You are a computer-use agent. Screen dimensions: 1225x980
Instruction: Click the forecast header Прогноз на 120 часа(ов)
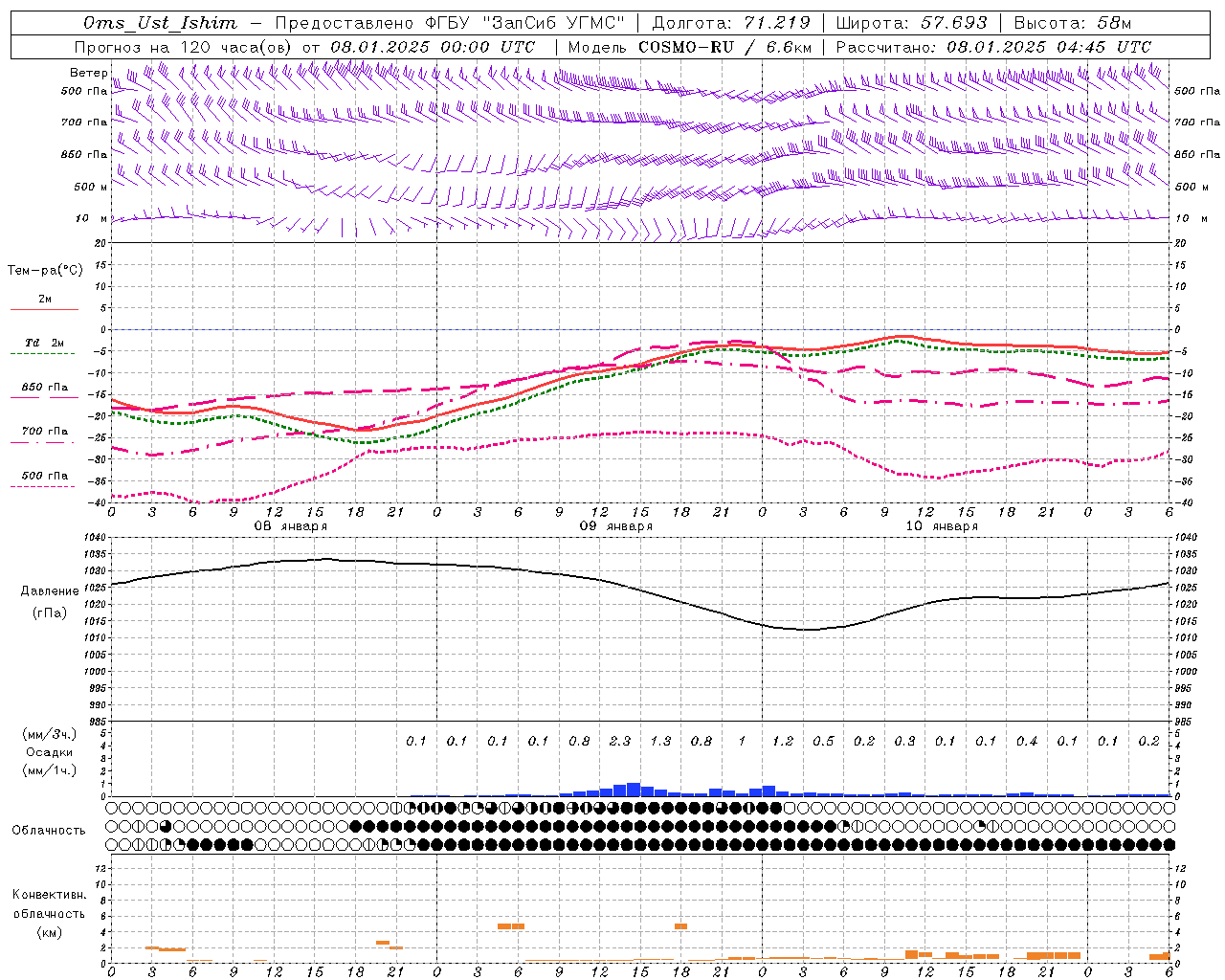click(x=183, y=47)
